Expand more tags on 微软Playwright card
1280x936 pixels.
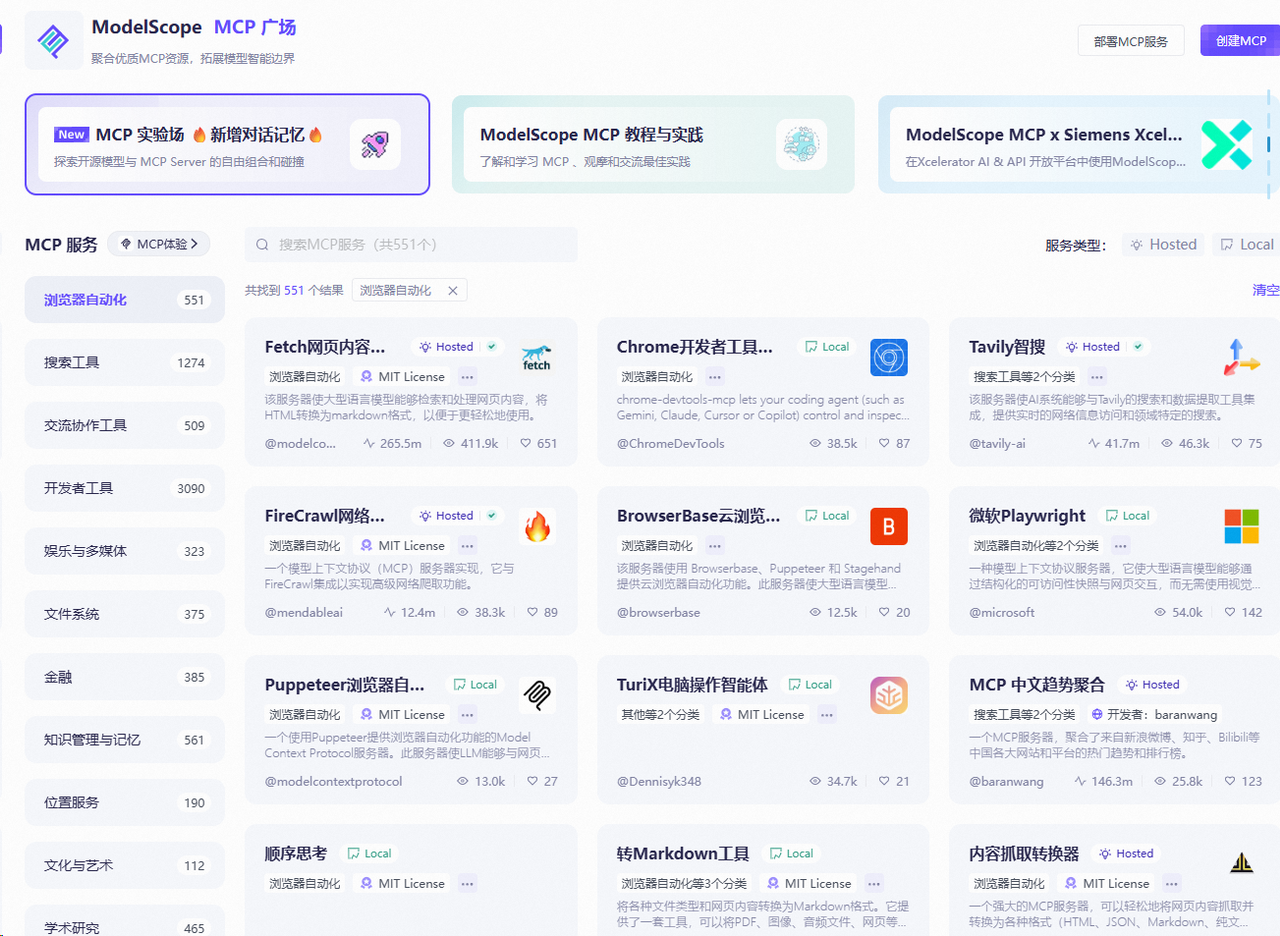1121,546
